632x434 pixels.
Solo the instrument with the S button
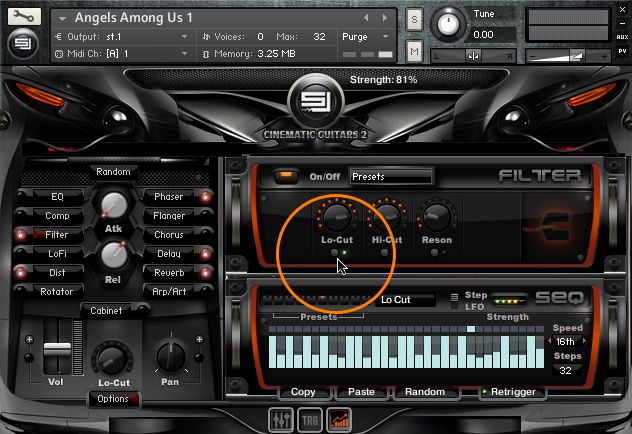tap(414, 19)
